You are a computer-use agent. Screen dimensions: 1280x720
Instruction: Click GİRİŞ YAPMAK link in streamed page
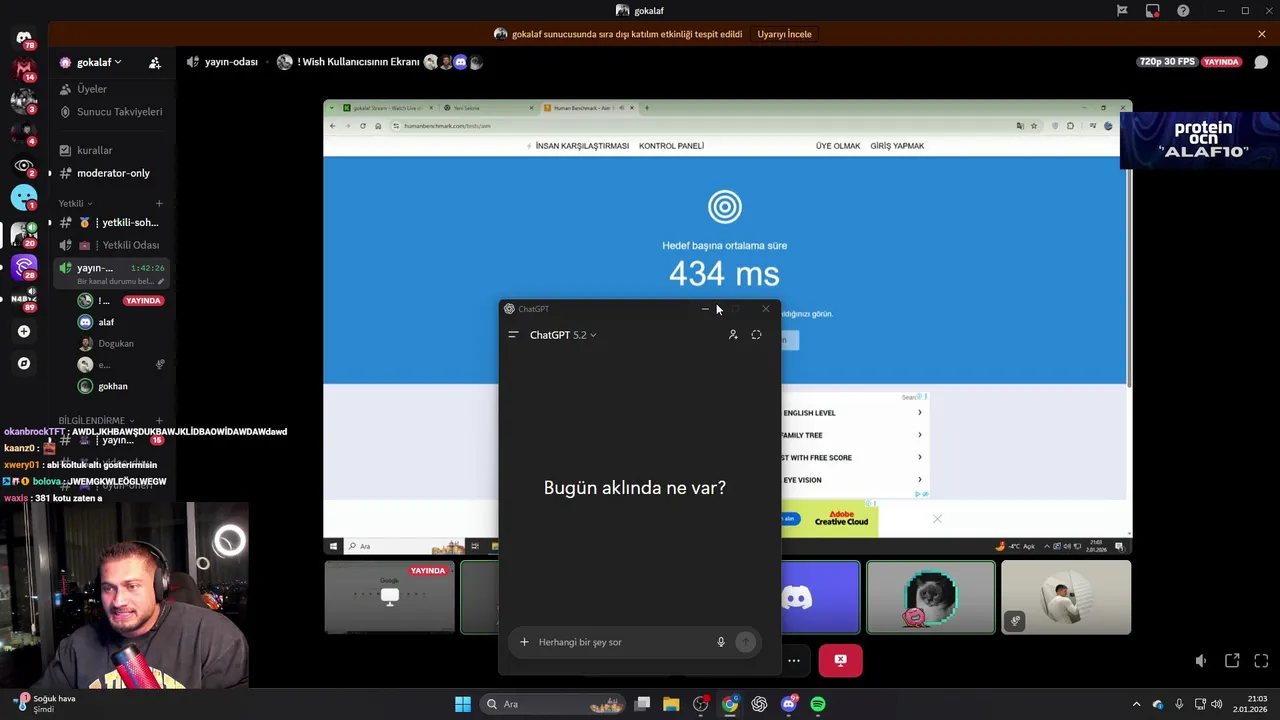[897, 146]
